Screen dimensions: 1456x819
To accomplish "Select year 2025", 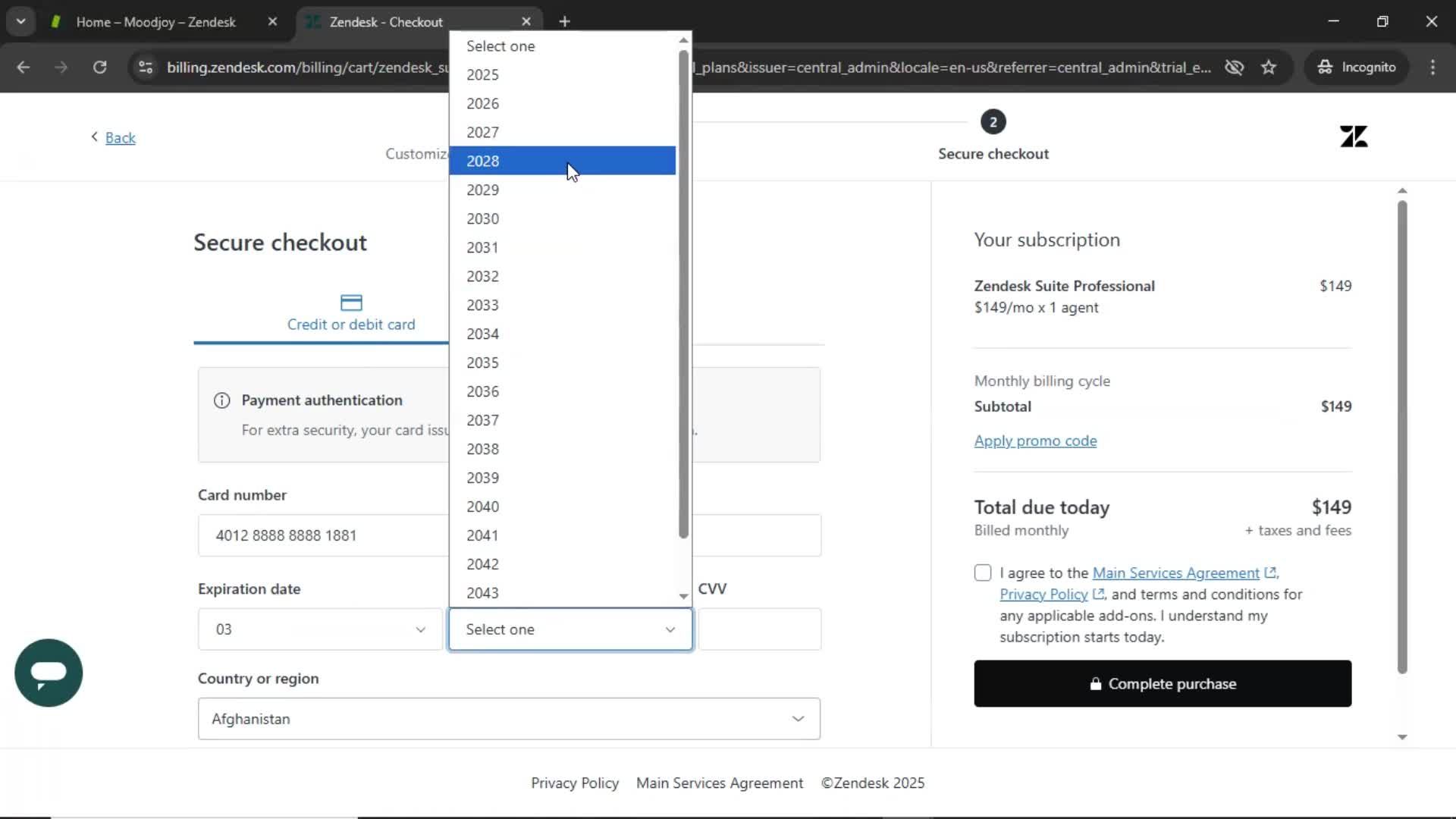I will point(562,74).
